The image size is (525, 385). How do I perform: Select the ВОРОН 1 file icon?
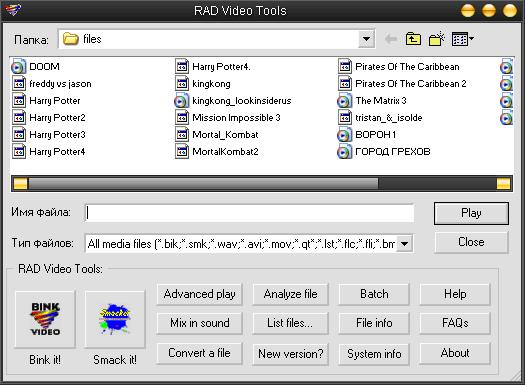[344, 135]
